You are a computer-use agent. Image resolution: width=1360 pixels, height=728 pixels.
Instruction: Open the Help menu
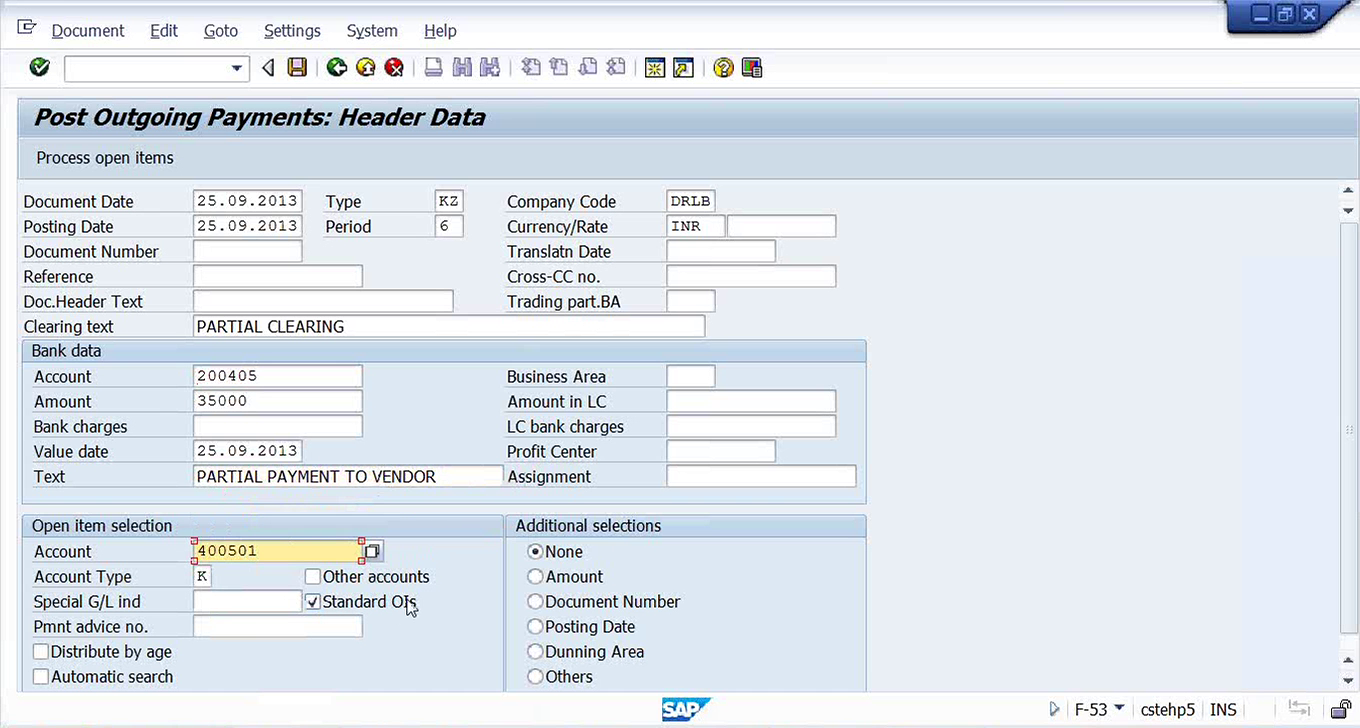pyautogui.click(x=440, y=31)
